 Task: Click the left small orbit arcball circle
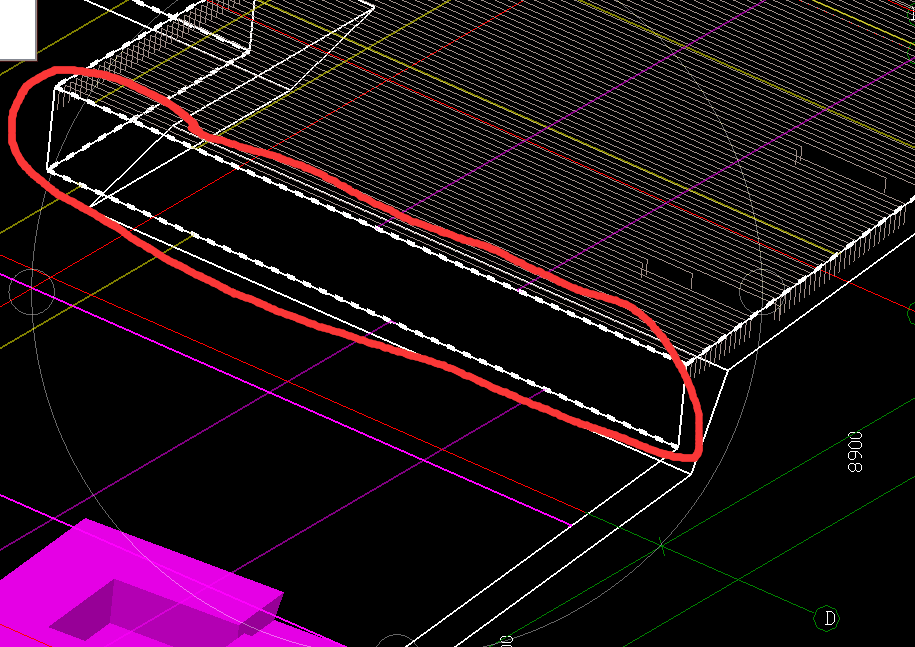pyautogui.click(x=32, y=292)
